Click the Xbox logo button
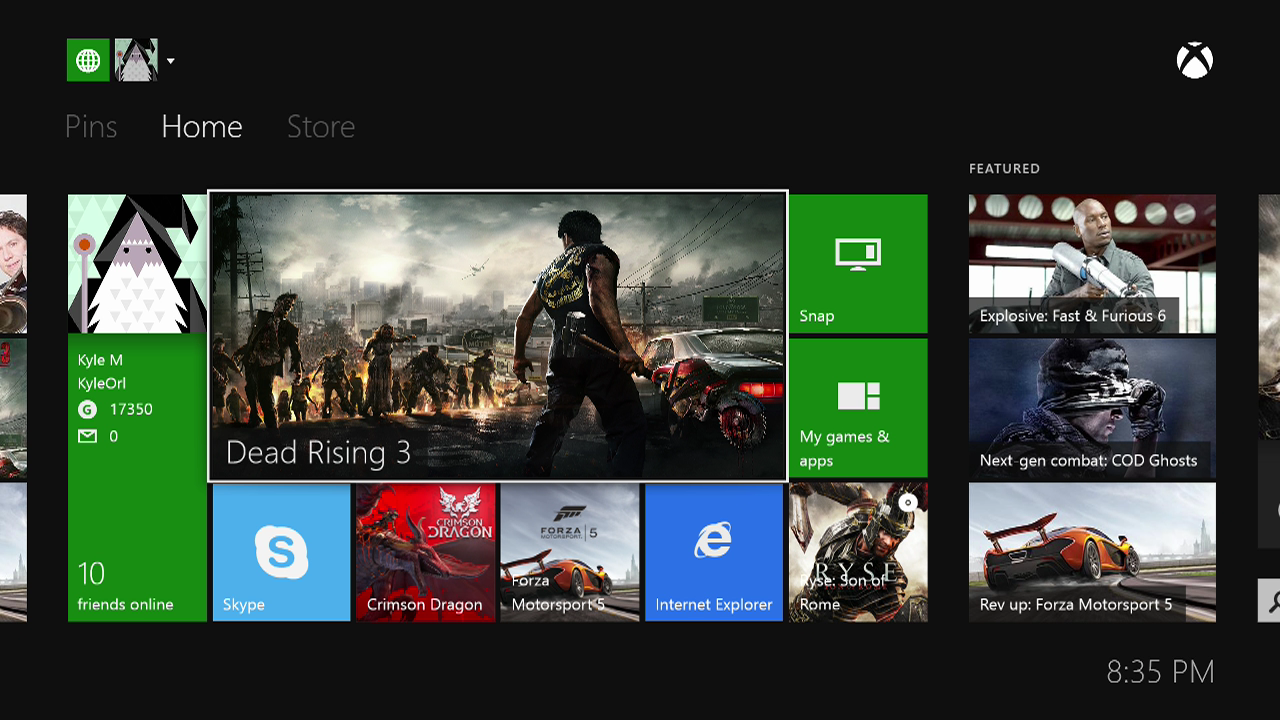 (x=1195, y=60)
